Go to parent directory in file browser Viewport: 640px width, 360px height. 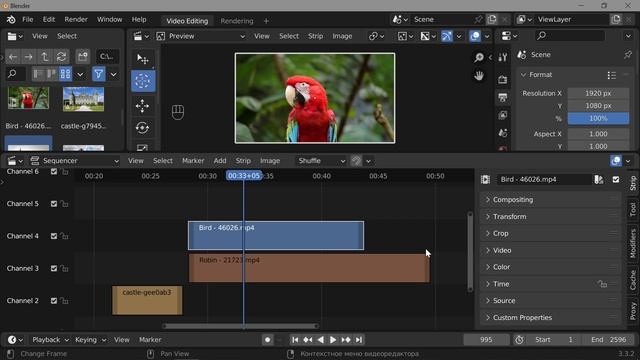45,57
